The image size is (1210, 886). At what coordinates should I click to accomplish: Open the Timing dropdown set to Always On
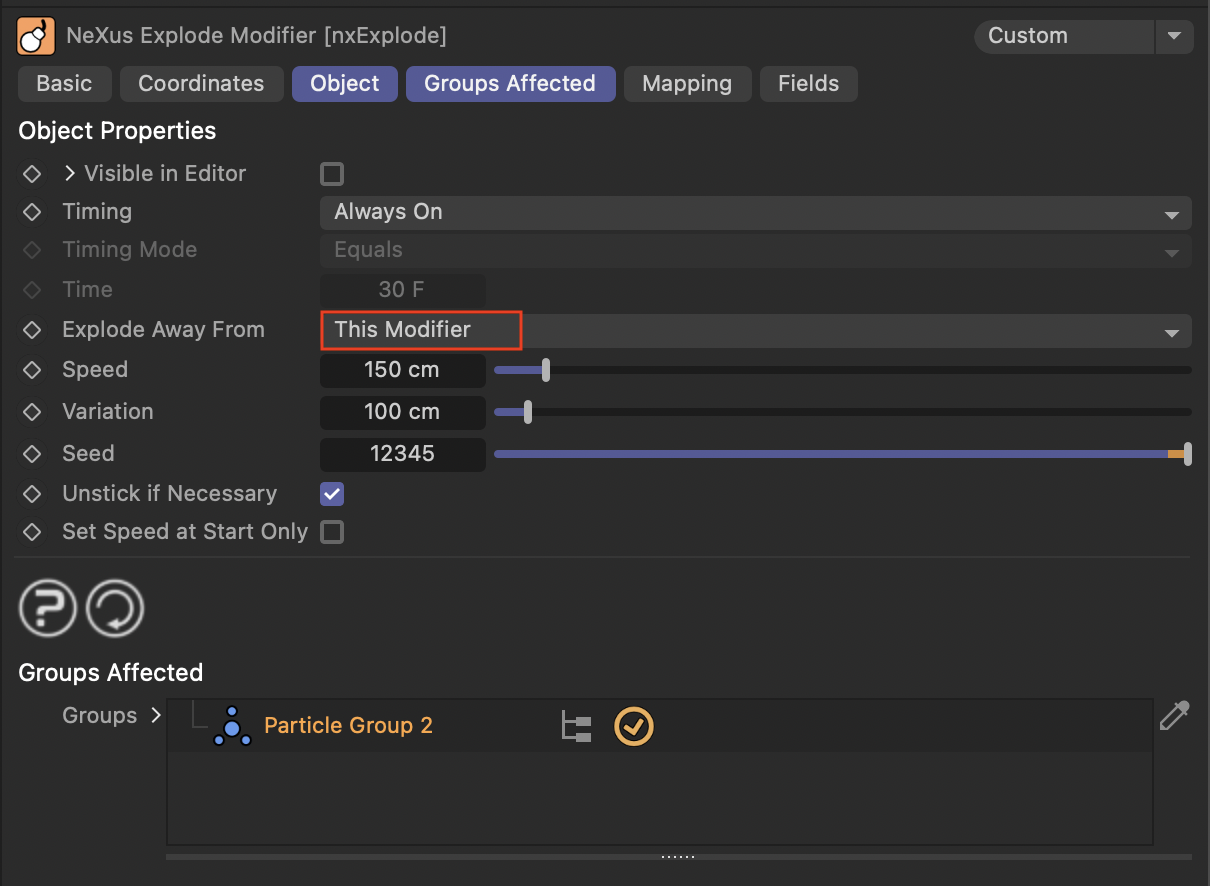[x=756, y=212]
